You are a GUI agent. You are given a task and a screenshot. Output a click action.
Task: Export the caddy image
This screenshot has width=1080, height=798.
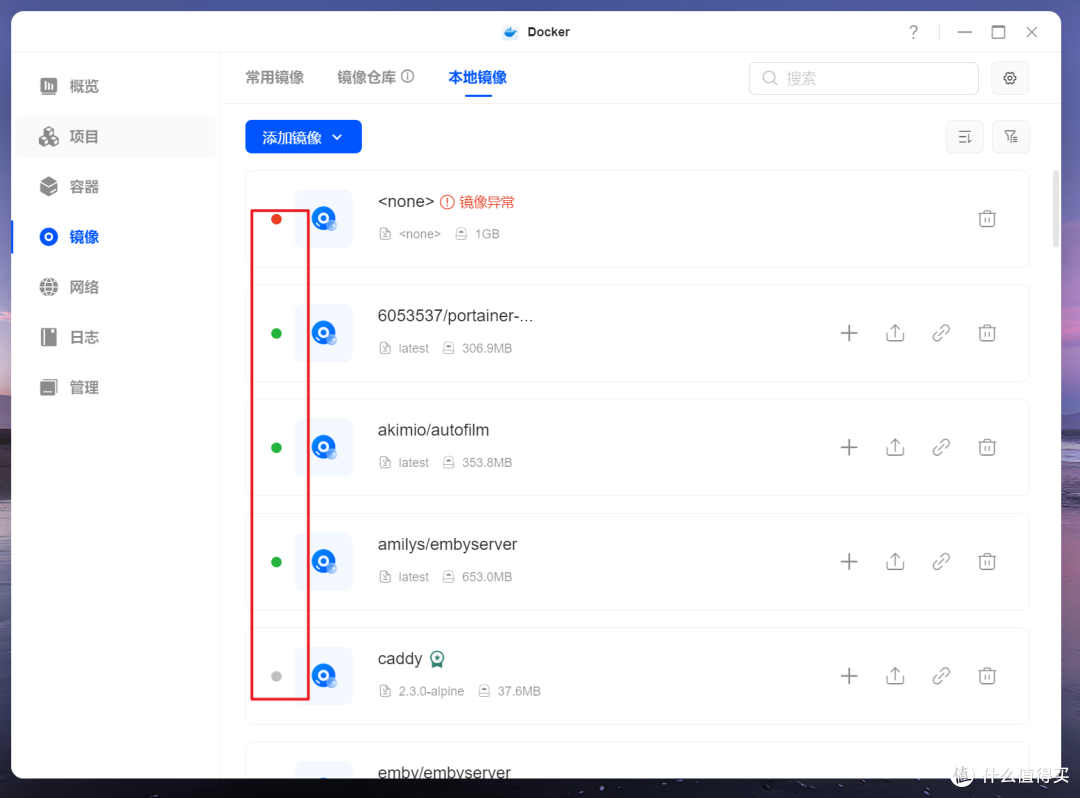(x=895, y=676)
